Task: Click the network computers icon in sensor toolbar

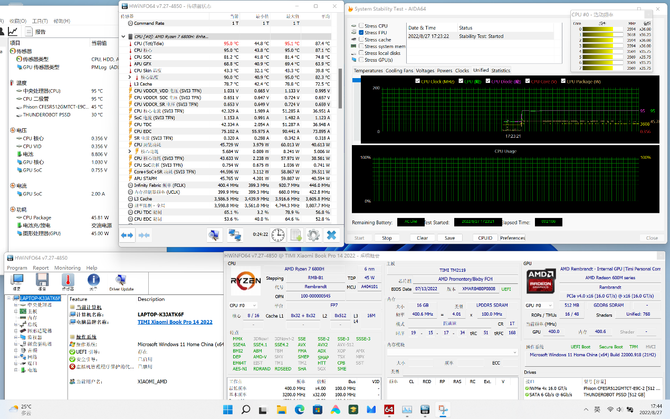Action: (235, 235)
